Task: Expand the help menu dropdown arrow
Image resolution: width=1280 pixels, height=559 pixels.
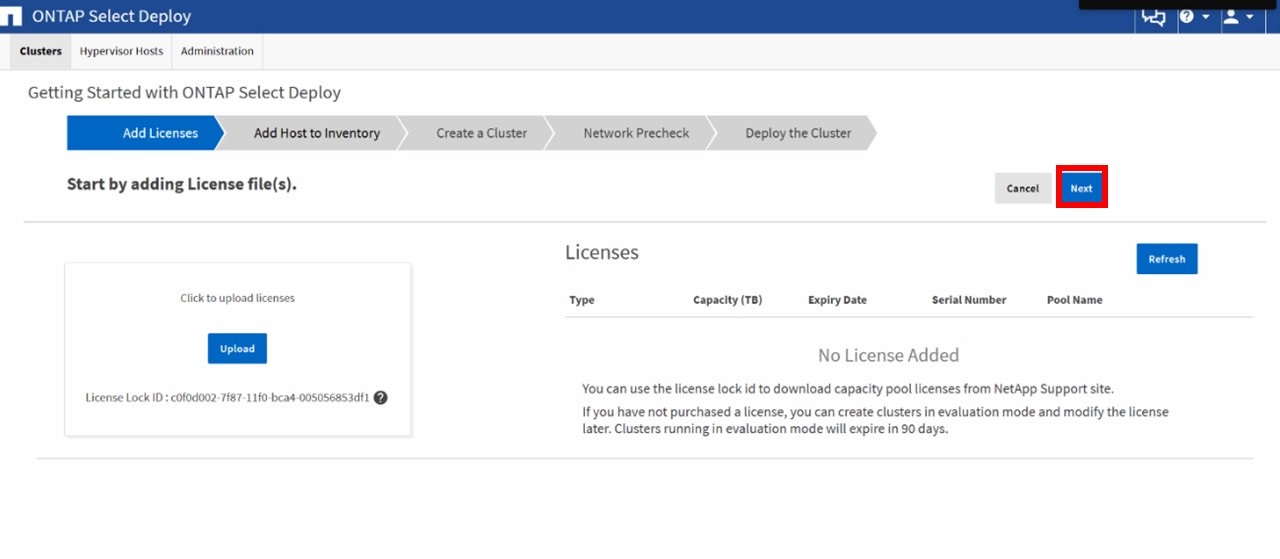Action: [1205, 18]
